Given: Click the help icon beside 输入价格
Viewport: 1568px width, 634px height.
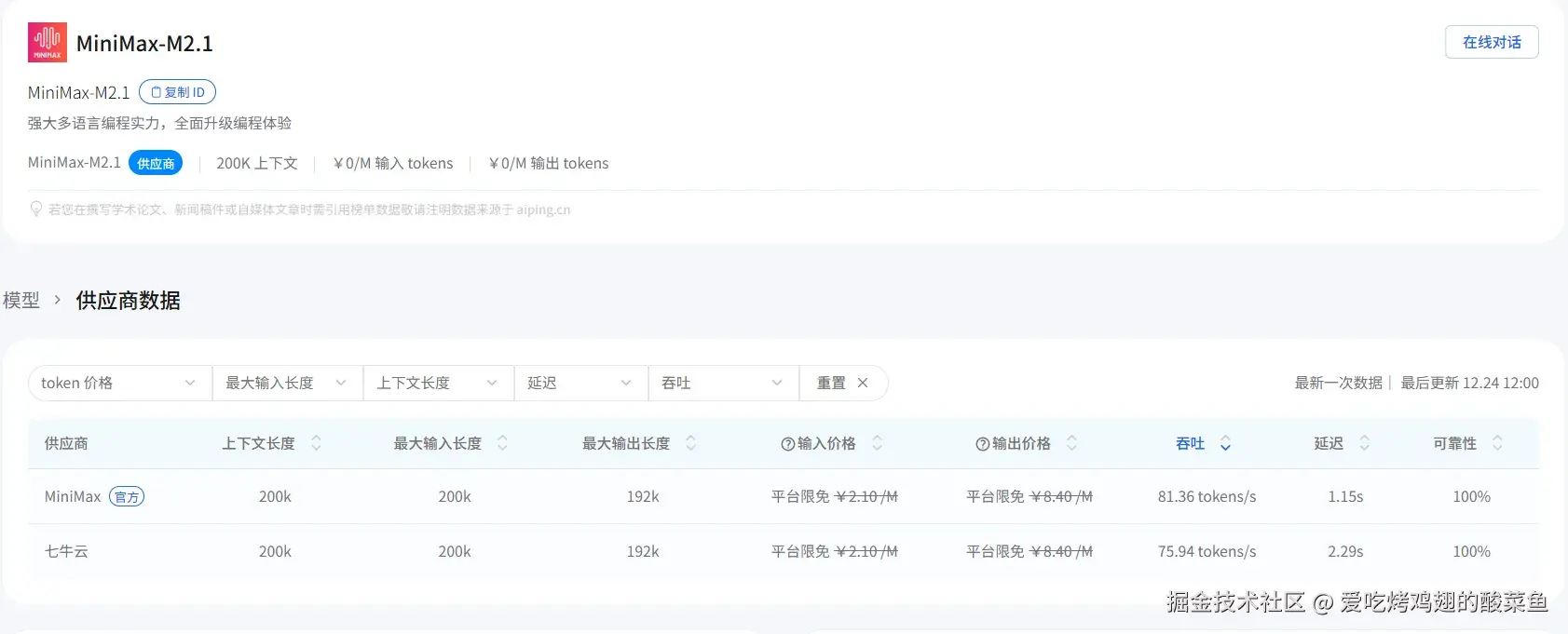Looking at the screenshot, I should tap(787, 444).
